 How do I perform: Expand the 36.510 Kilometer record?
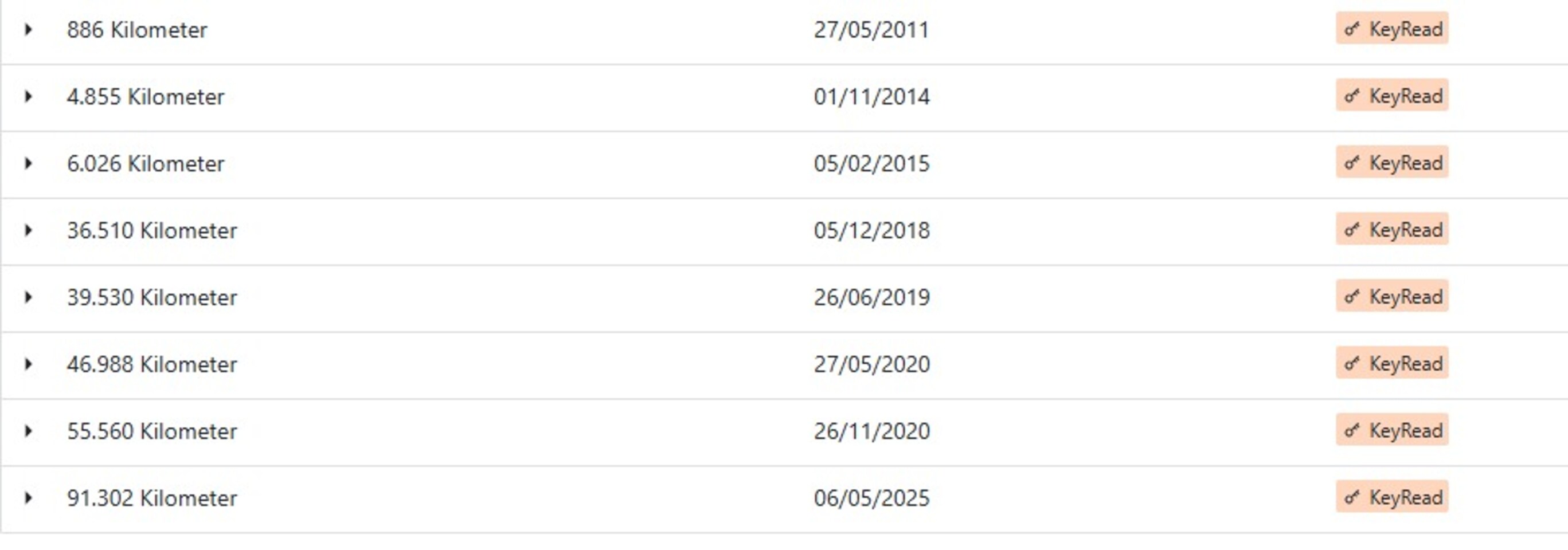(28, 230)
